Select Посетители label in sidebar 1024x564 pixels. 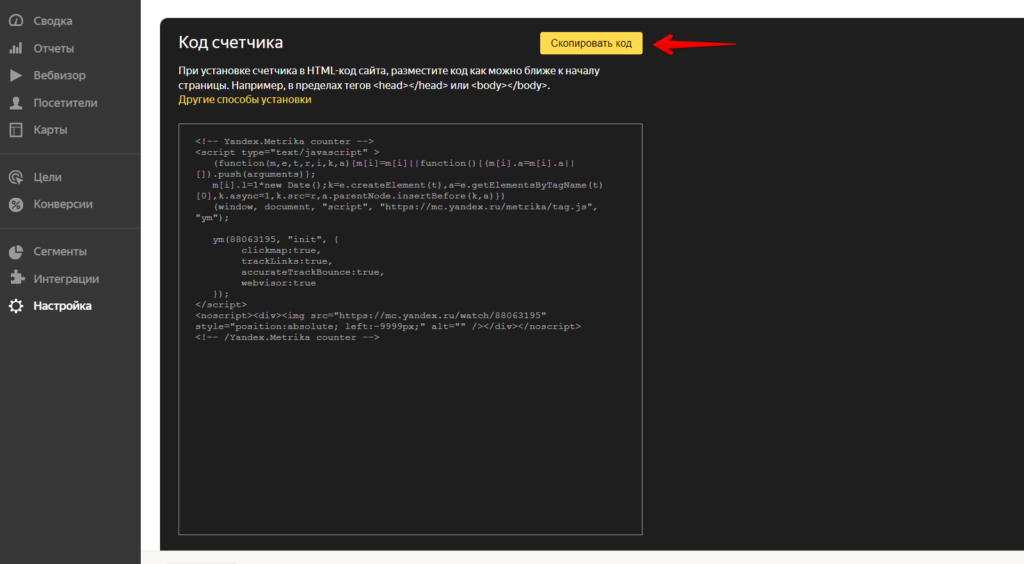[x=65, y=102]
